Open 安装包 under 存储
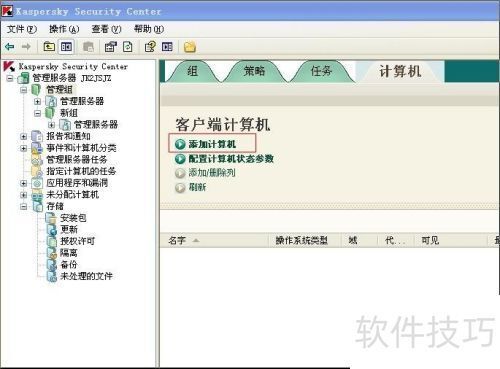The height and width of the screenshot is (369, 500). (73, 218)
